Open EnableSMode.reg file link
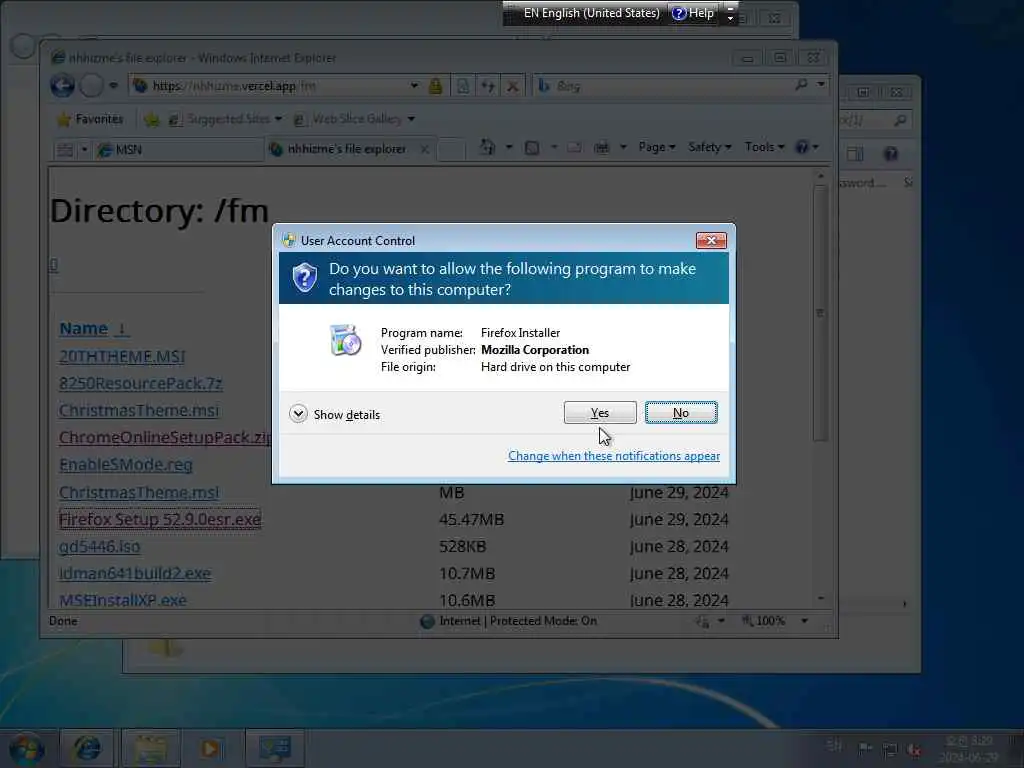1024x768 pixels. 125,464
